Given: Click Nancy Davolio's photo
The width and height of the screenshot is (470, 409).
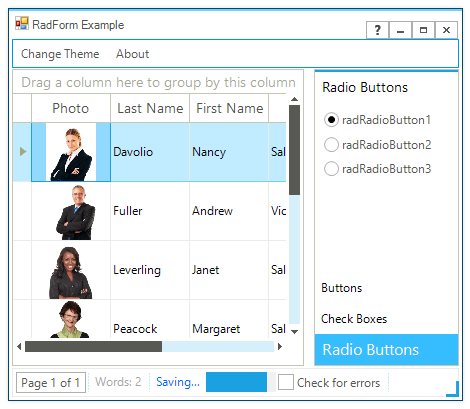Looking at the screenshot, I should (x=71, y=152).
